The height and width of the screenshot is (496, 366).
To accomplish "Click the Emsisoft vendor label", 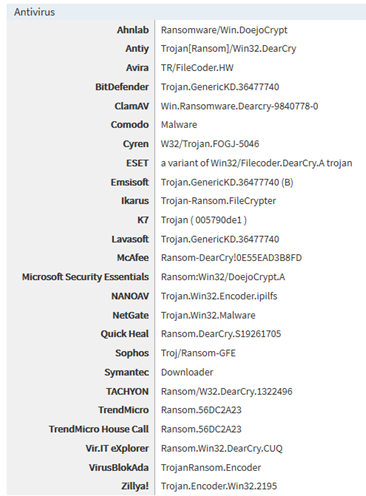I will tap(130, 182).
